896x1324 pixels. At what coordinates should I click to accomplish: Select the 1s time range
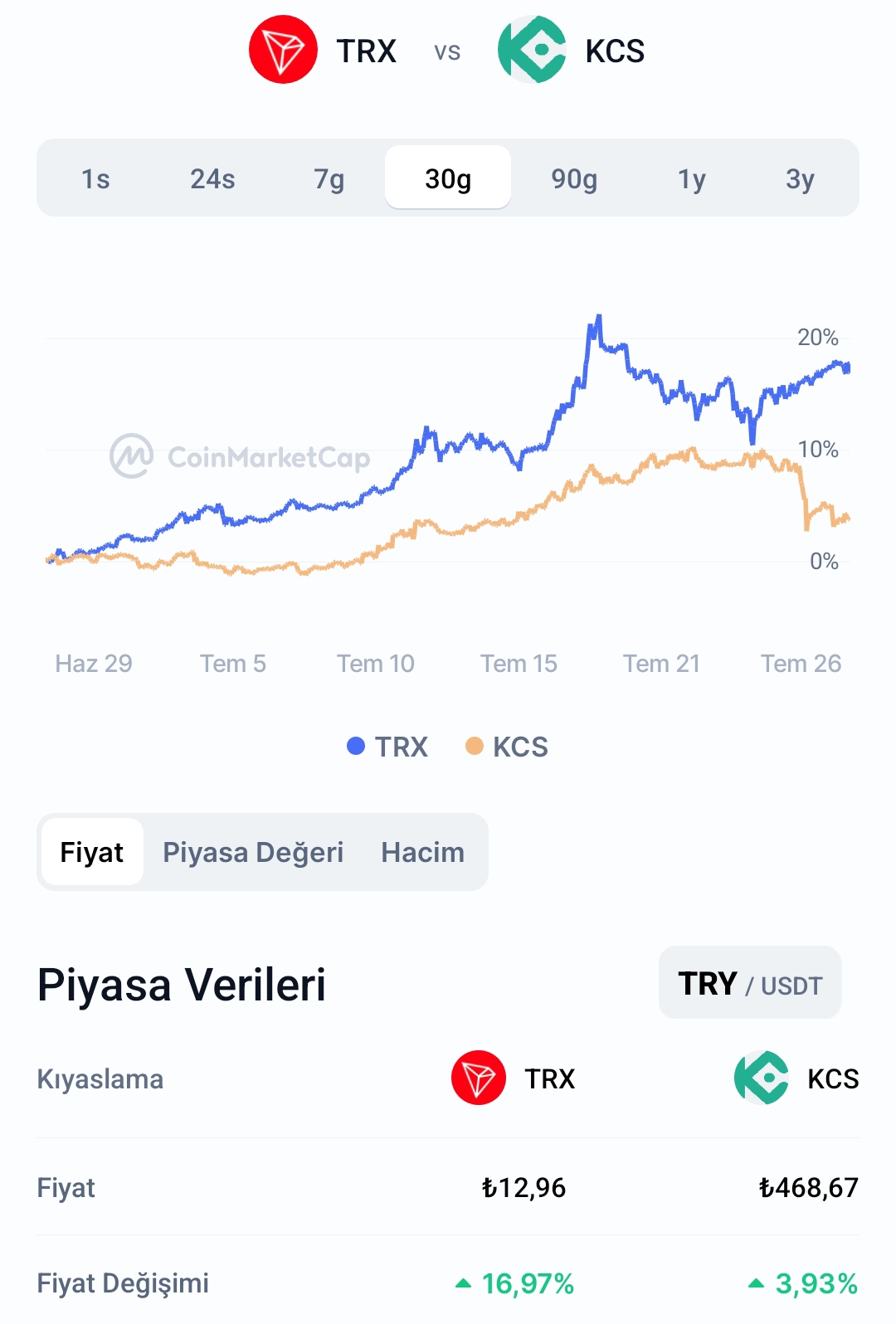click(95, 178)
